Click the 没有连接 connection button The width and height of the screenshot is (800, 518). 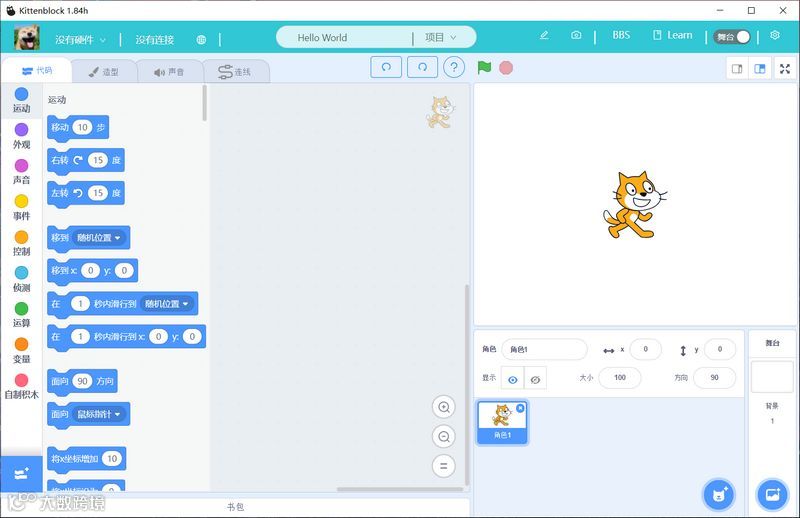tap(155, 39)
